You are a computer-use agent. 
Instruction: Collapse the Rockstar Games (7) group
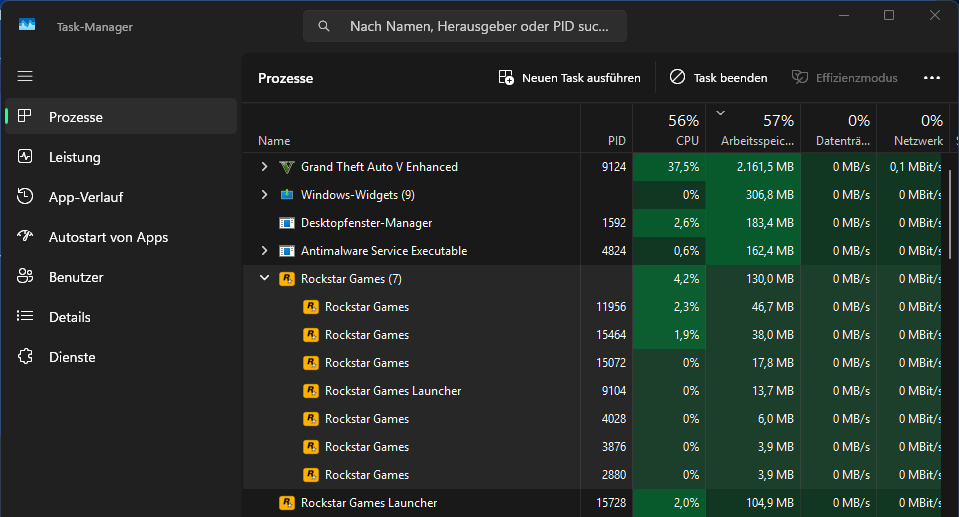(264, 279)
